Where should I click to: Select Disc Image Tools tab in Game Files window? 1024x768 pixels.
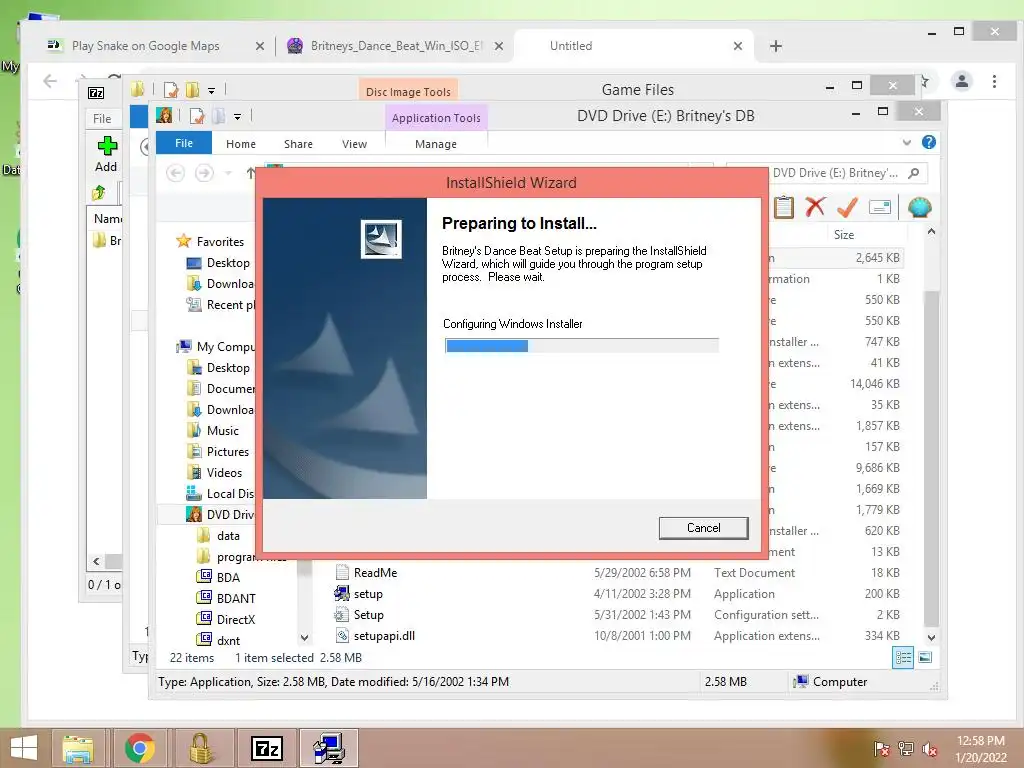tap(408, 91)
